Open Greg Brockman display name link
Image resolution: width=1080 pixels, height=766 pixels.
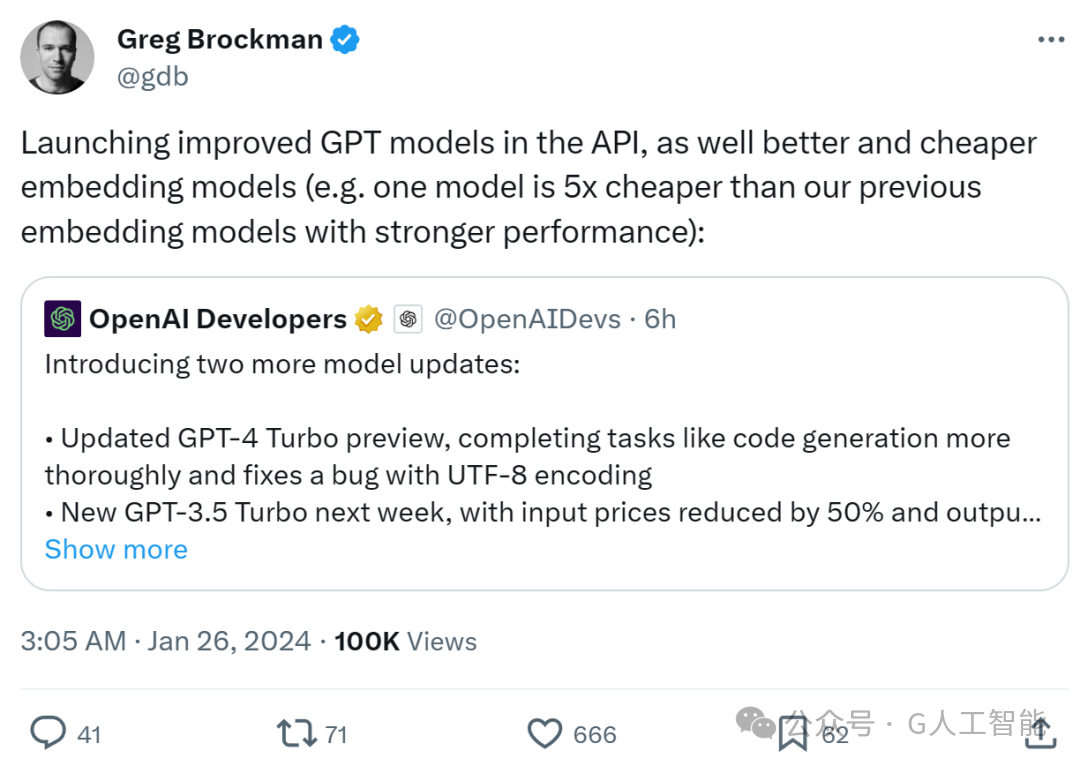point(220,39)
